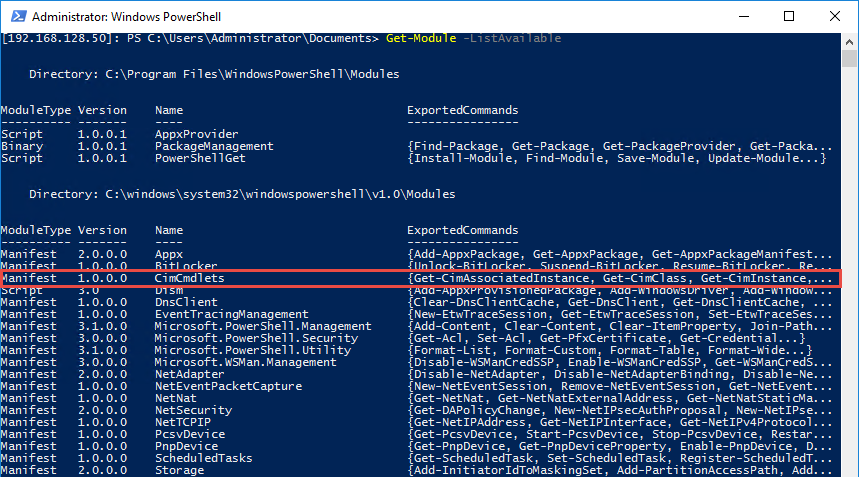The width and height of the screenshot is (859, 477).
Task: Click the New-EtwTraceSession exported commands text
Action: tap(620, 314)
